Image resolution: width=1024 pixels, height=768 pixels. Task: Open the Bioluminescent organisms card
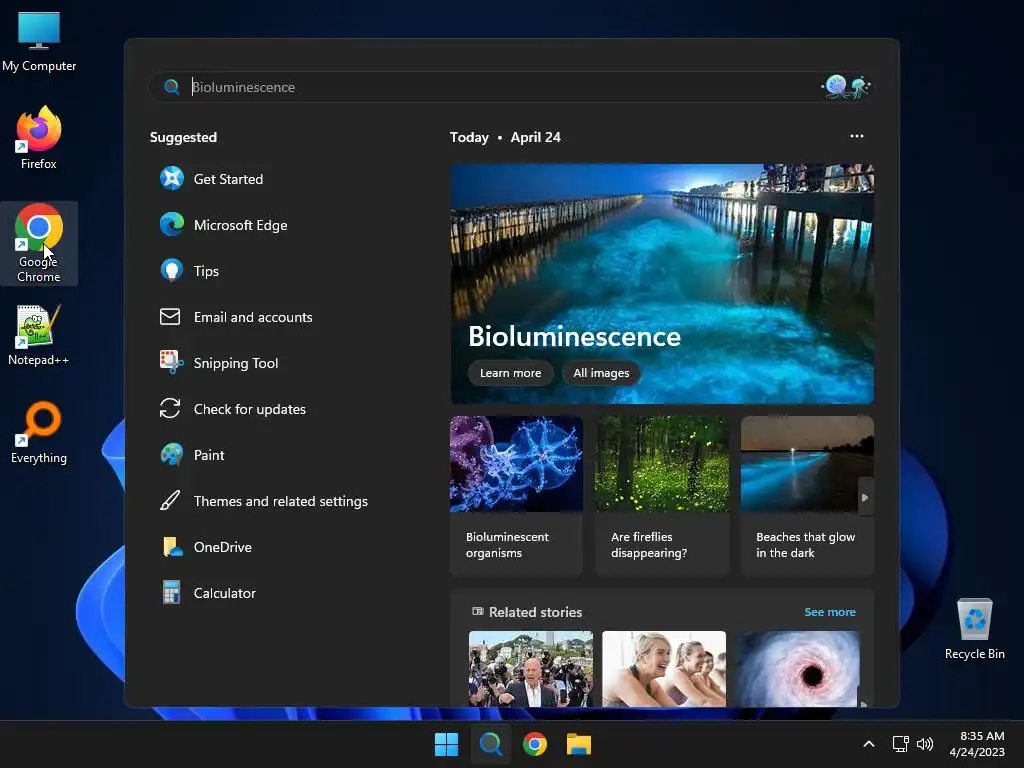(x=516, y=496)
